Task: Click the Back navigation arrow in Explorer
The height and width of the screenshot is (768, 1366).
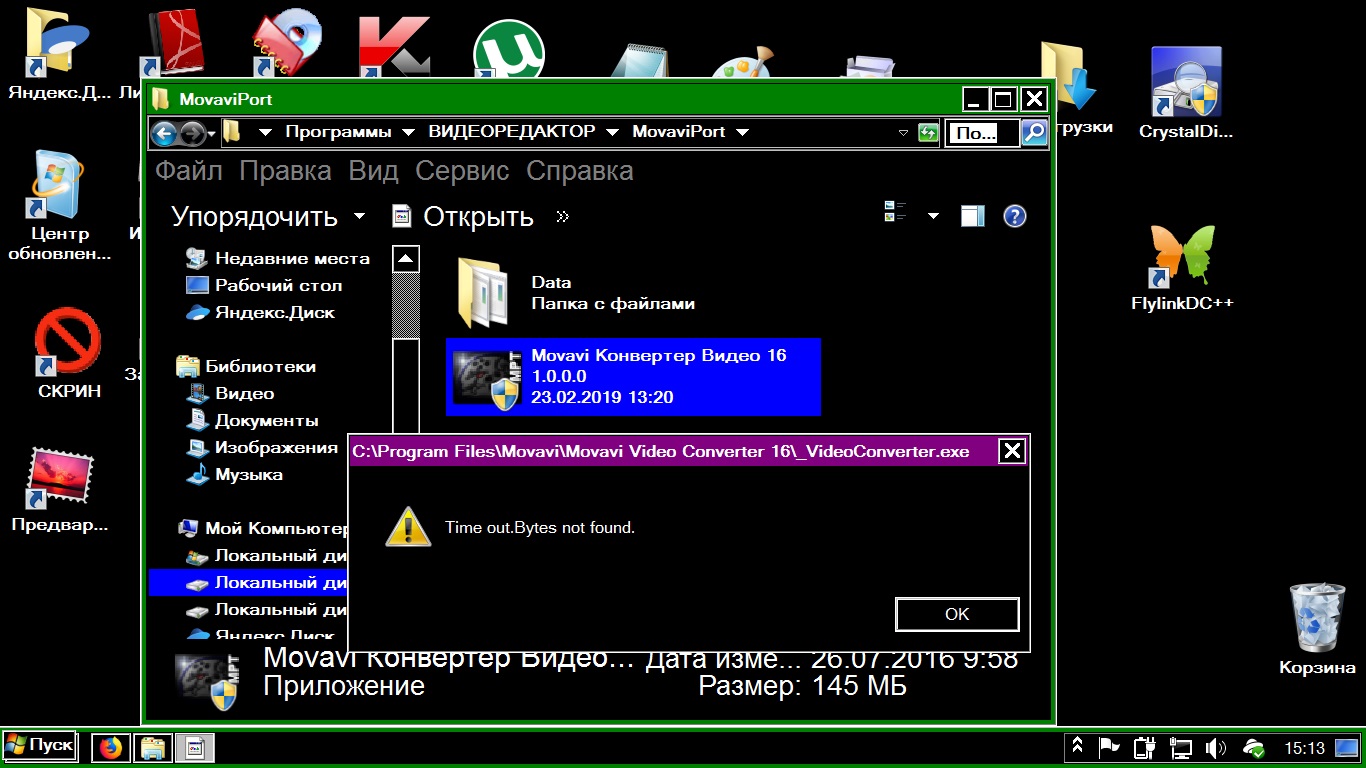Action: tap(165, 132)
